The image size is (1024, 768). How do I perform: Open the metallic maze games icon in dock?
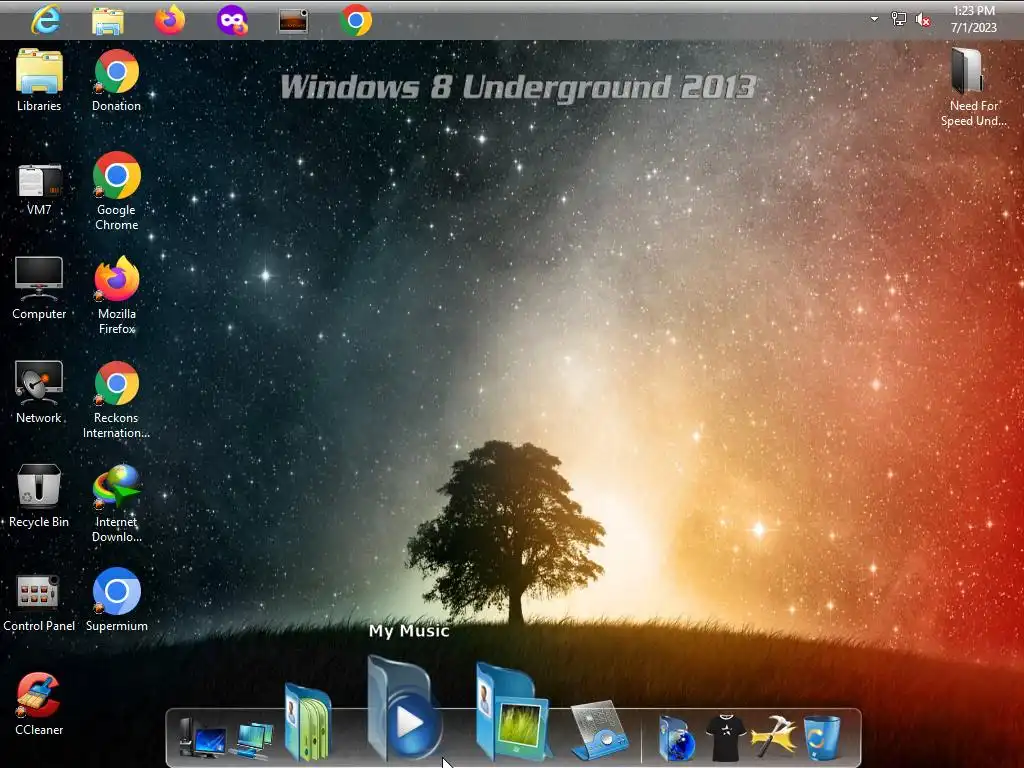pos(599,730)
